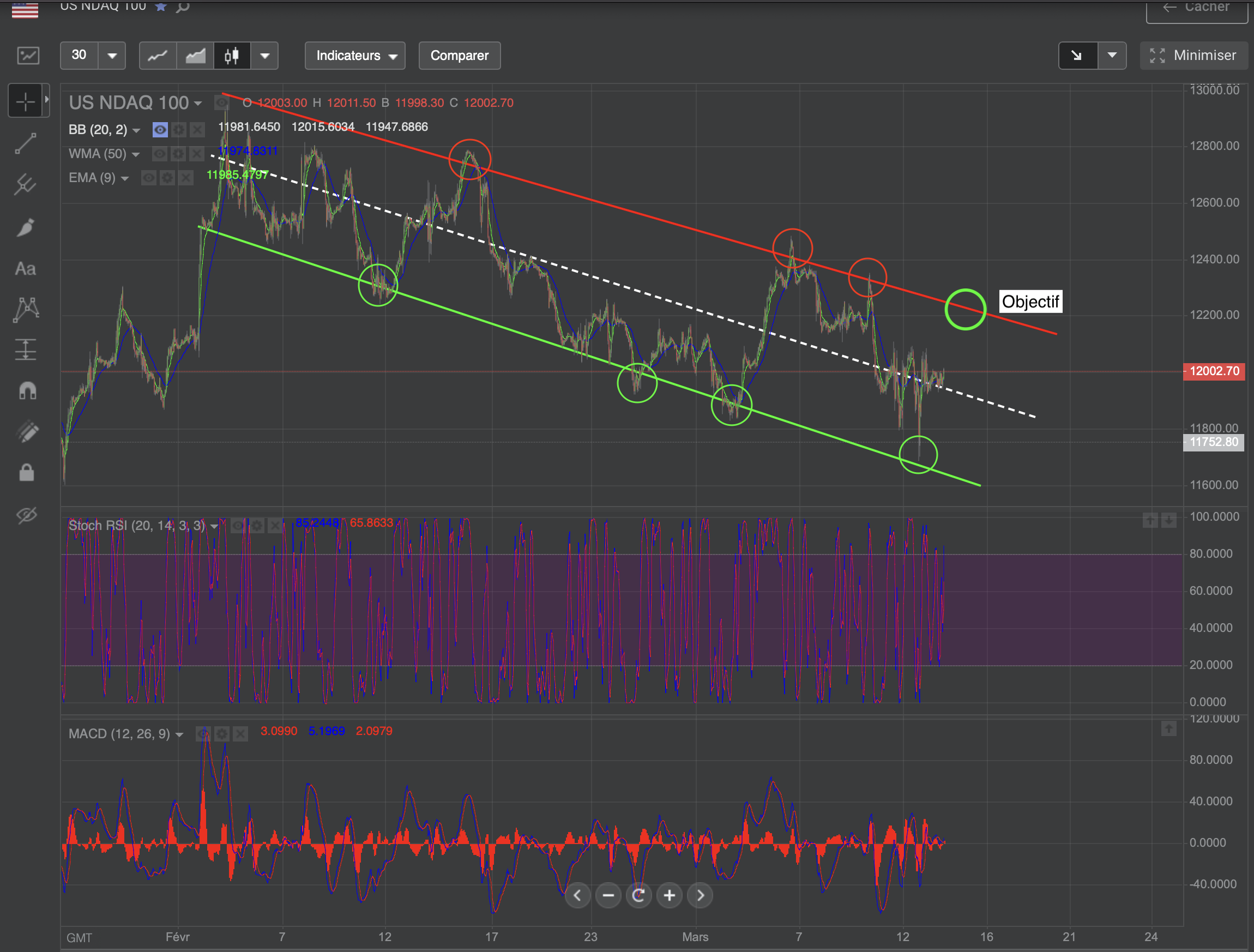Click the Minimiser button

click(x=1194, y=56)
